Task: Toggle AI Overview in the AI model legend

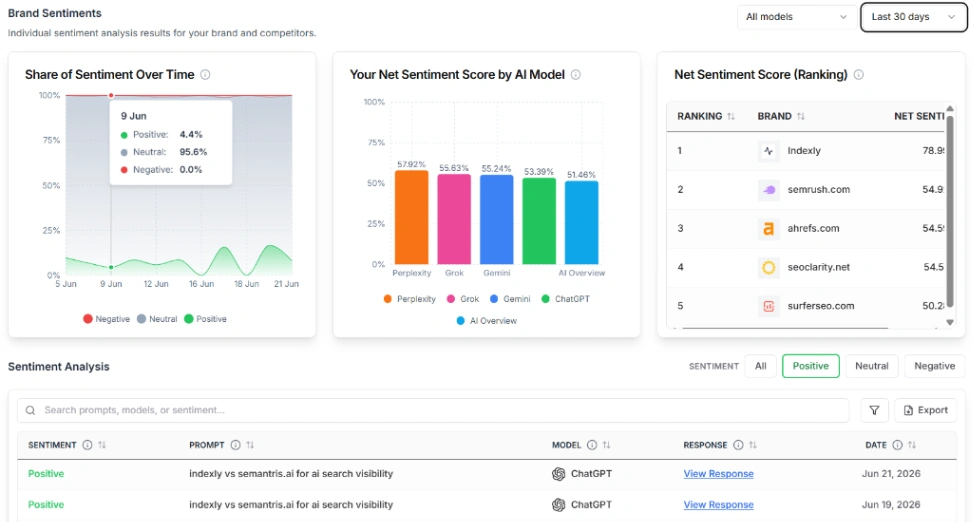Action: (487, 321)
